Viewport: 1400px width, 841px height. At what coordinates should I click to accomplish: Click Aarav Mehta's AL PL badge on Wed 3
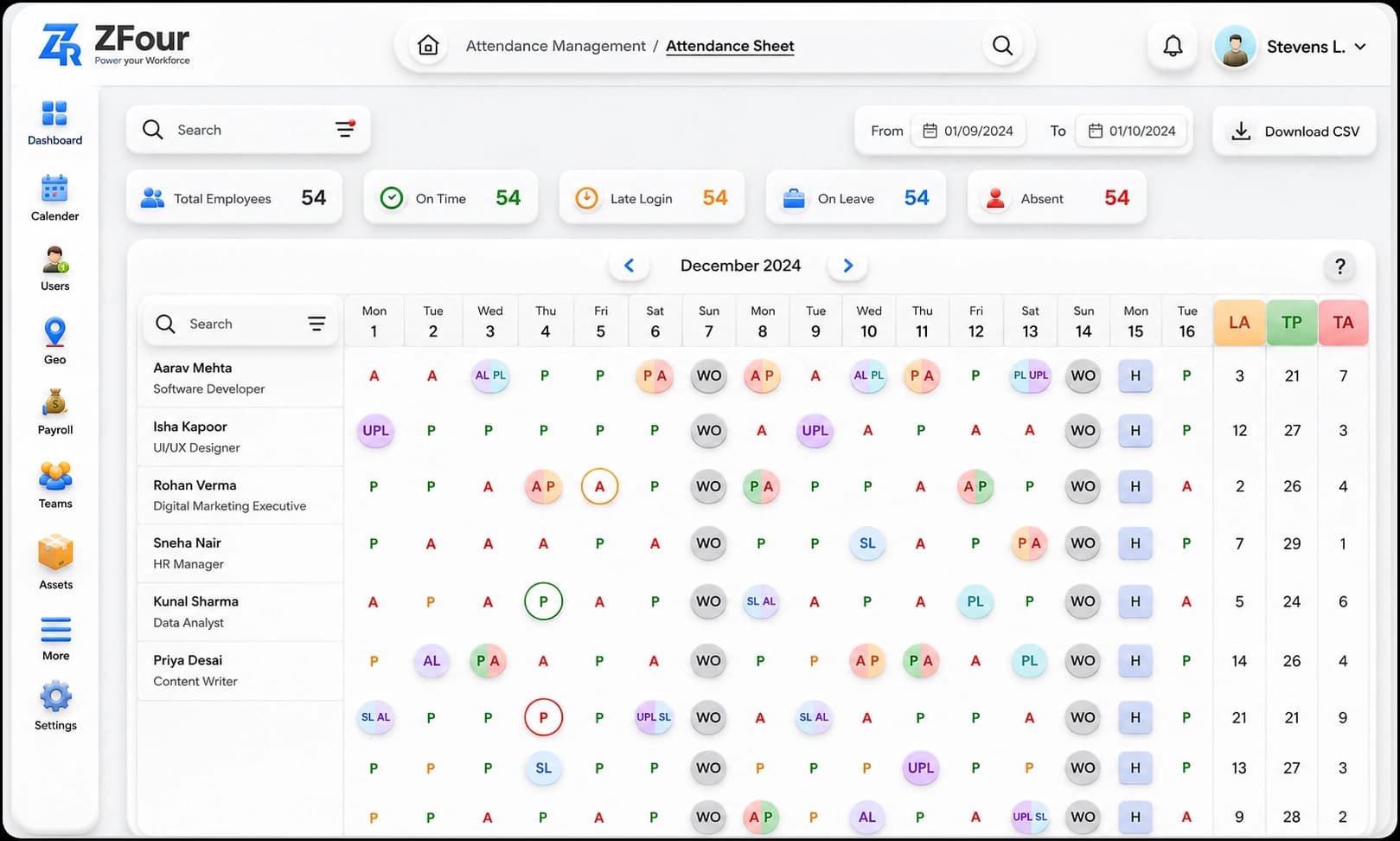tap(489, 376)
